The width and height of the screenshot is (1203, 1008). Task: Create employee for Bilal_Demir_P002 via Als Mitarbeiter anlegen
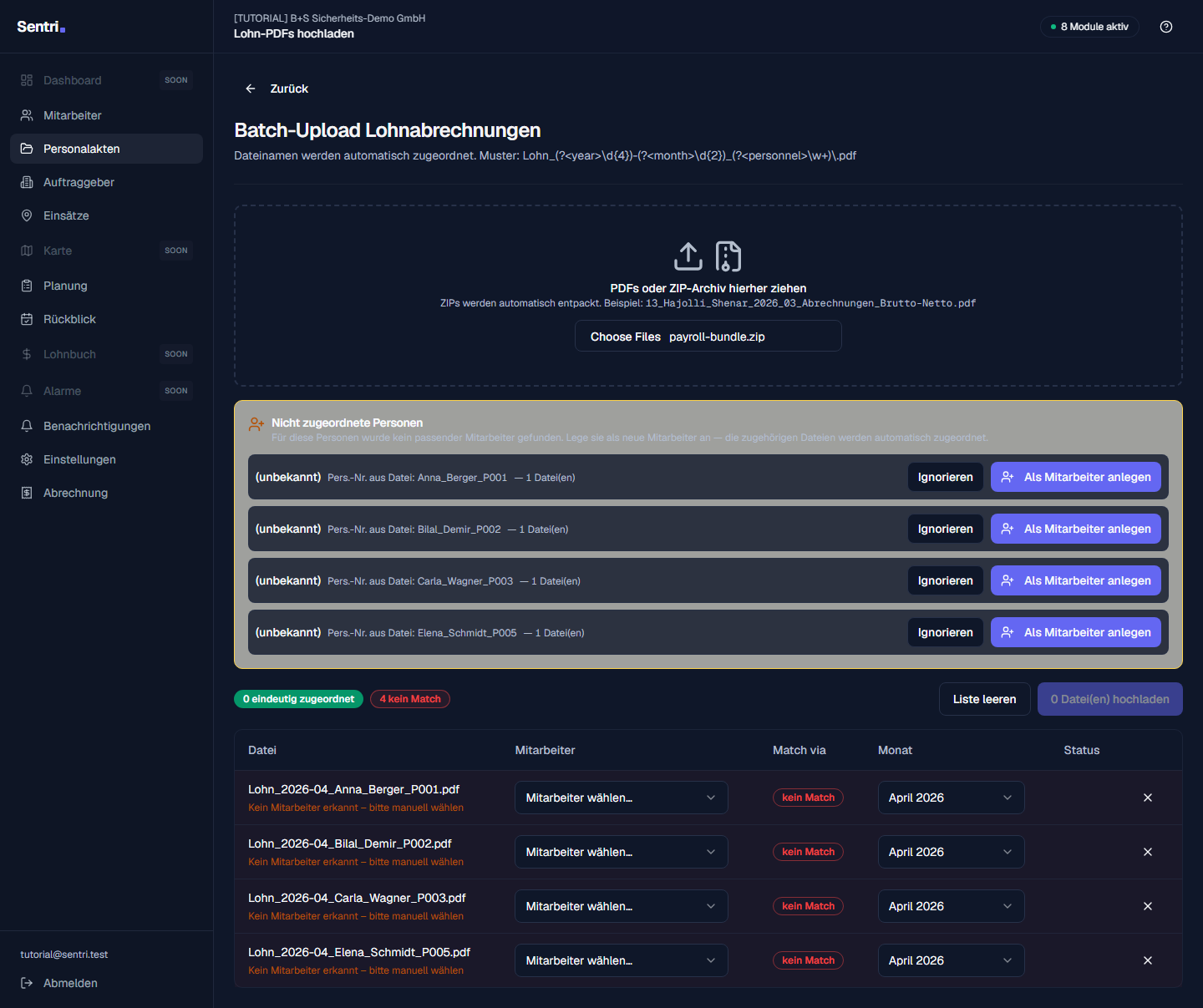click(1076, 529)
